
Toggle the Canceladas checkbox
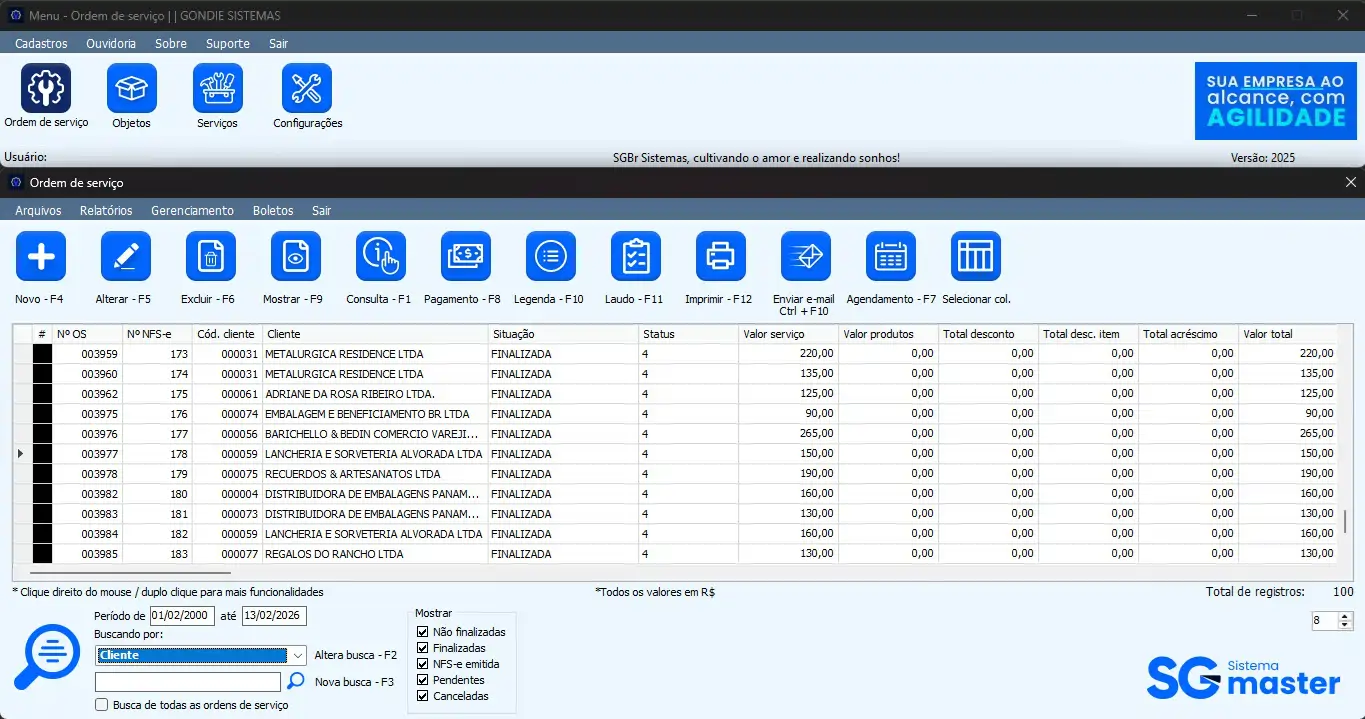[x=422, y=696]
